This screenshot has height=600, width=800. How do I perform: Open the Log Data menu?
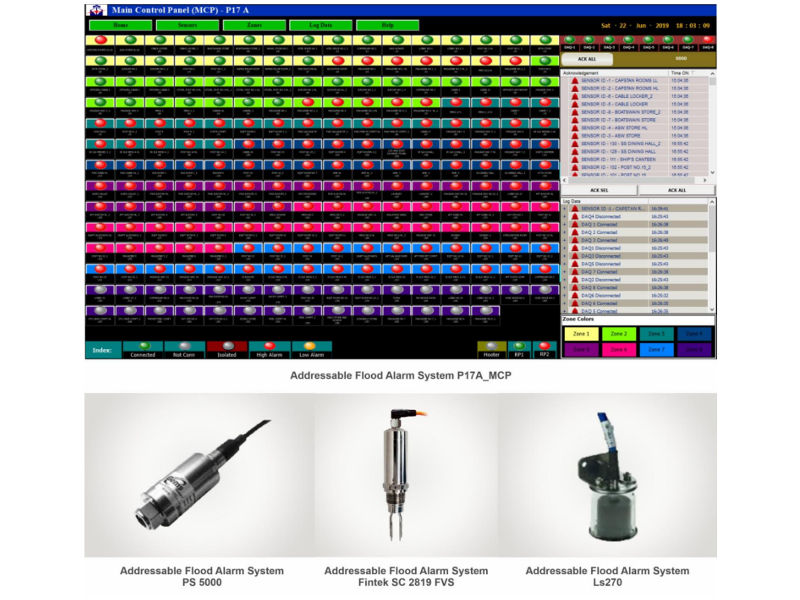[x=320, y=26]
